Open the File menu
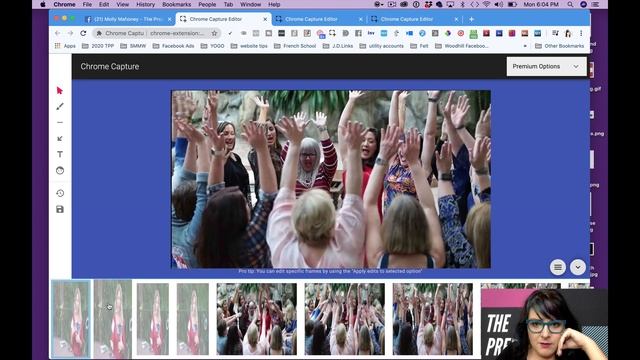Screen dimensions: 640x360 [x=87, y=4]
